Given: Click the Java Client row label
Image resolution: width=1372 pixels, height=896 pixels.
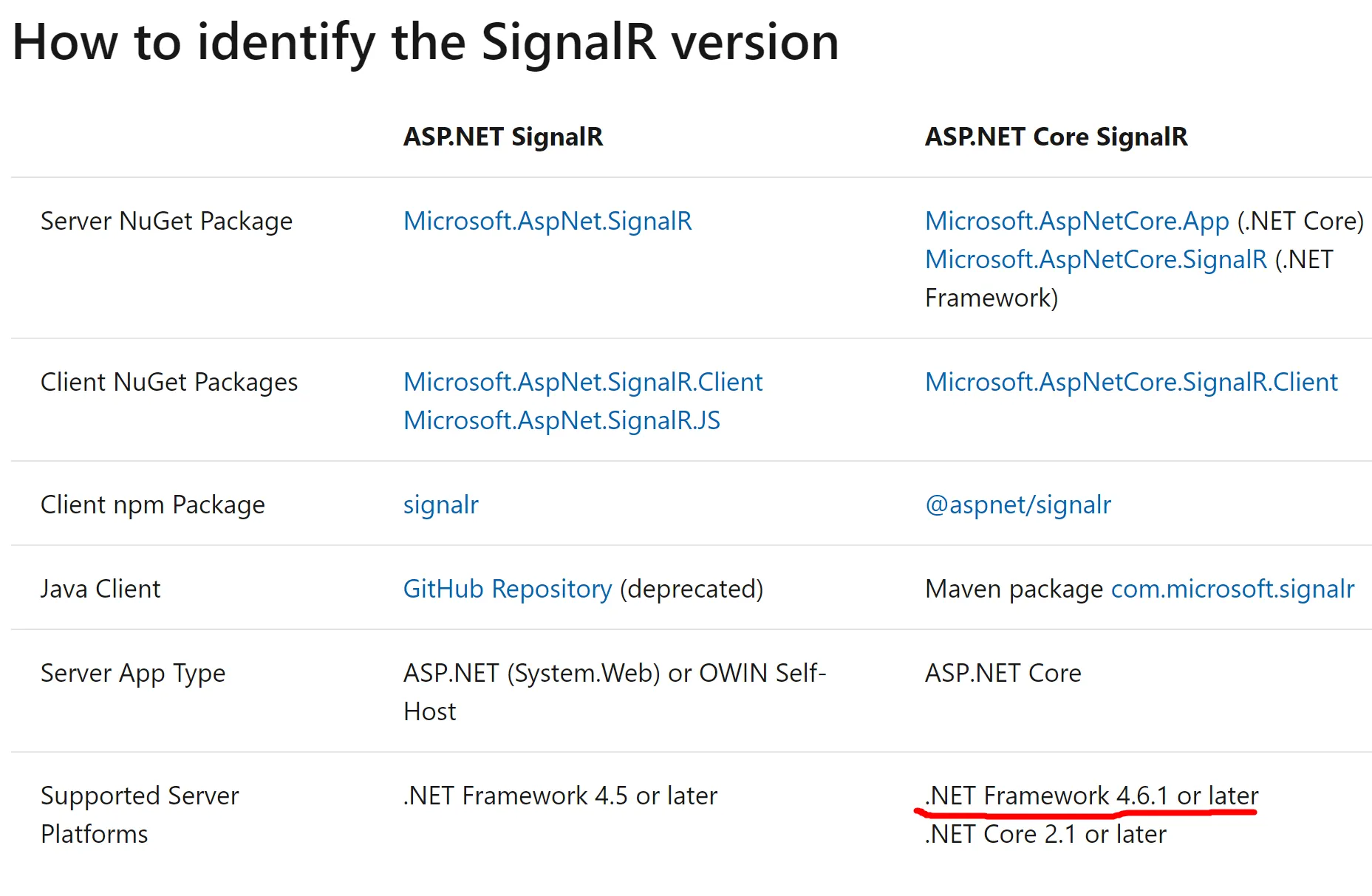Looking at the screenshot, I should [100, 589].
